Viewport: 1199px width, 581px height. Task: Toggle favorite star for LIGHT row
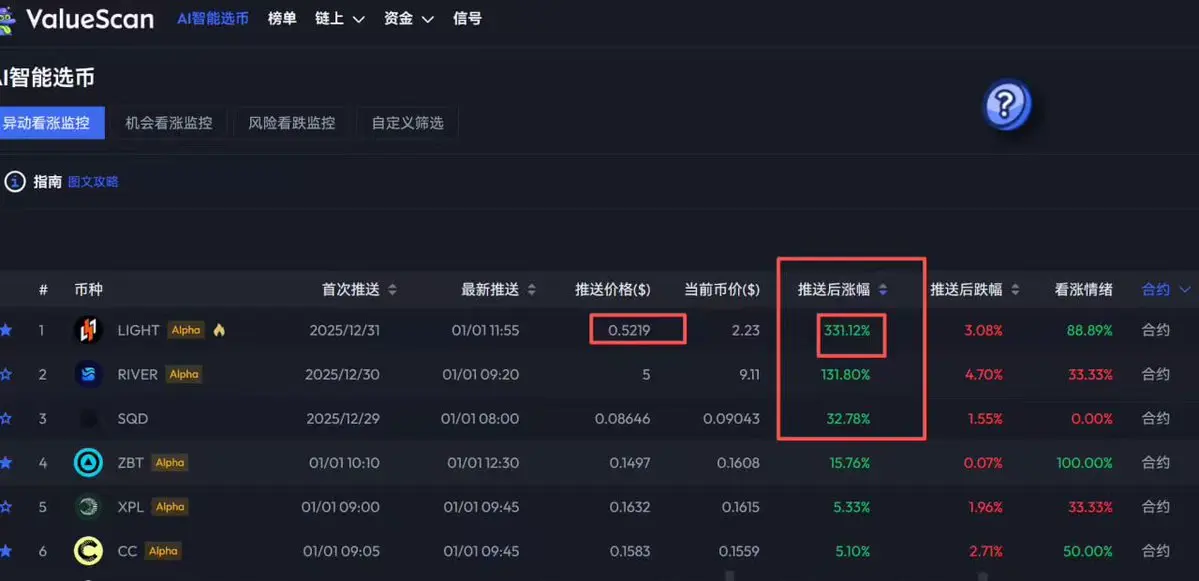(x=6, y=330)
